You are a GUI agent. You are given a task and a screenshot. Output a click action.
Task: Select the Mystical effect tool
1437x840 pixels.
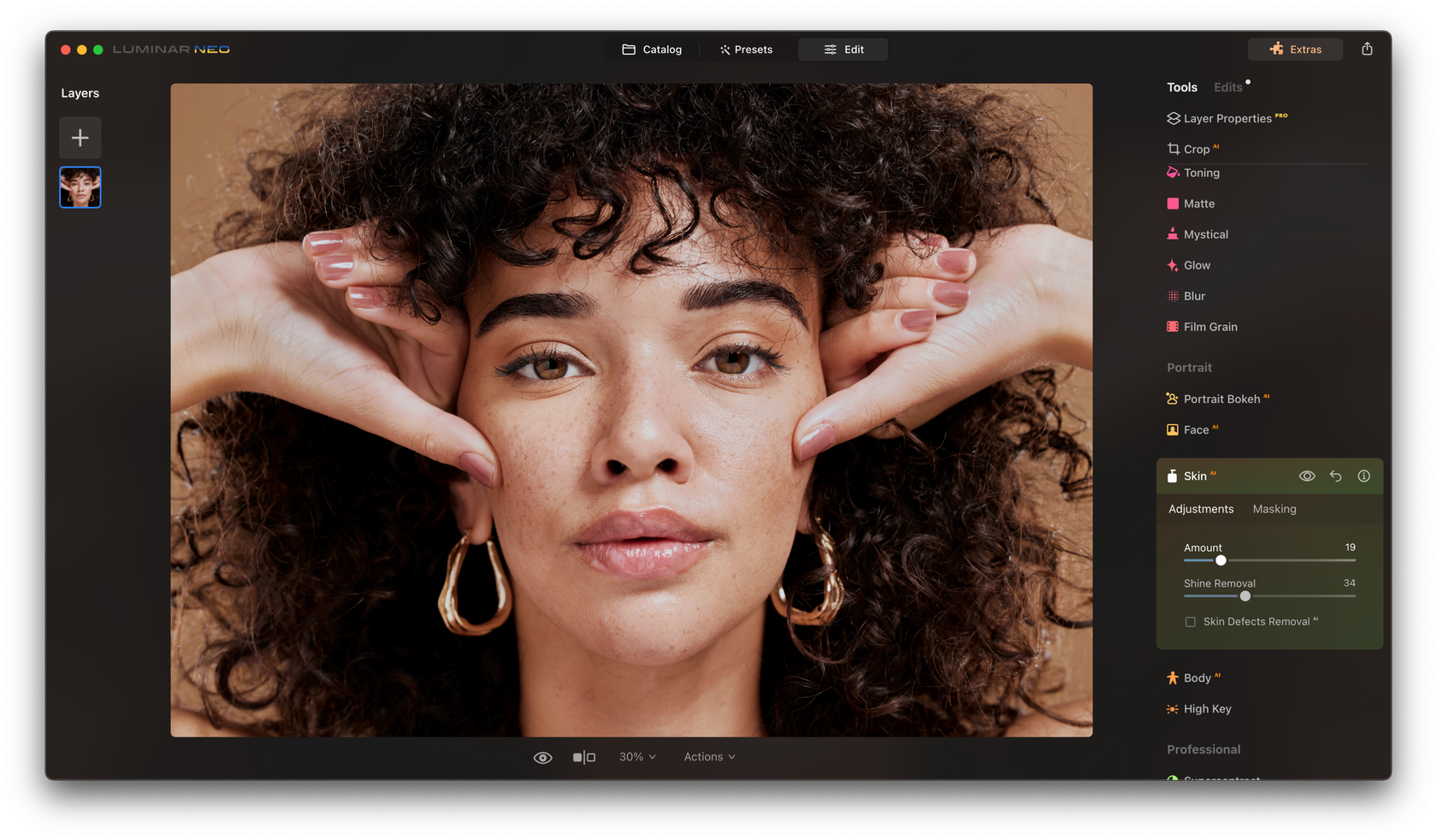pos(1206,234)
